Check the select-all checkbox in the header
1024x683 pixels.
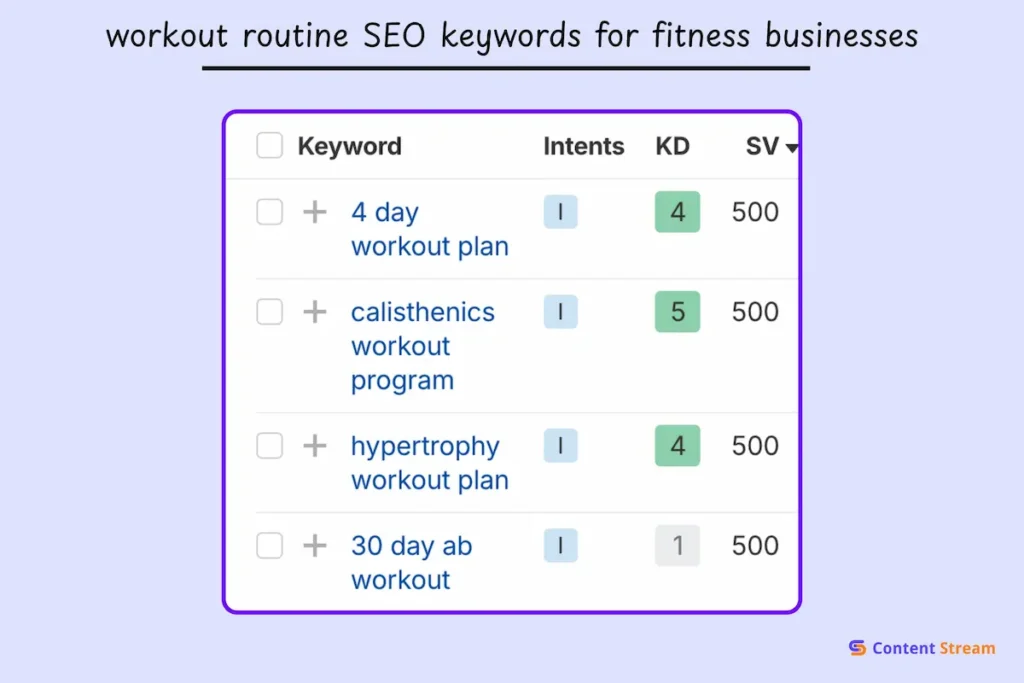269,145
